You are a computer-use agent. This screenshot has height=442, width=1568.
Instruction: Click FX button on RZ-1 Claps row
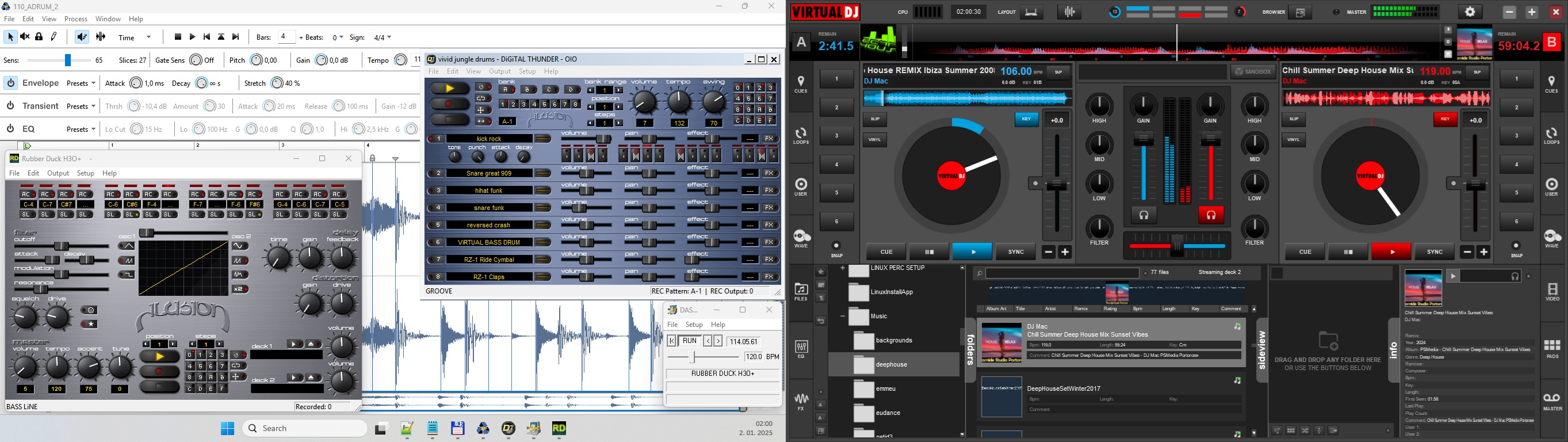point(770,277)
